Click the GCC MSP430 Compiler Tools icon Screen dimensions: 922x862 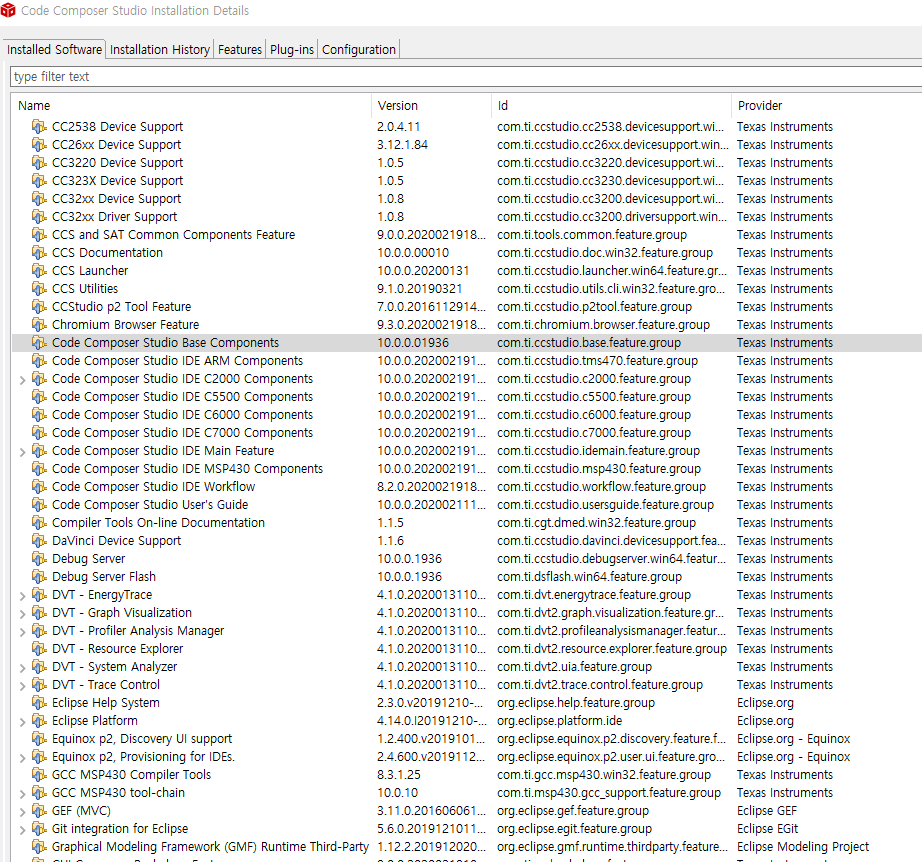(x=39, y=774)
